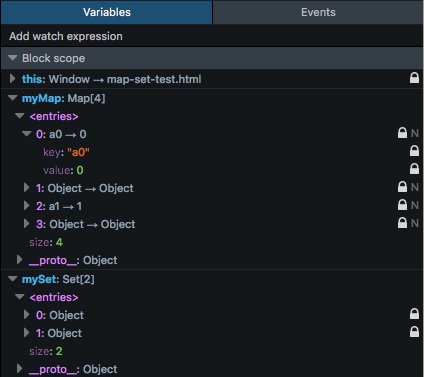Expand the this: Window variable
This screenshot has width=424, height=377.
(12, 79)
